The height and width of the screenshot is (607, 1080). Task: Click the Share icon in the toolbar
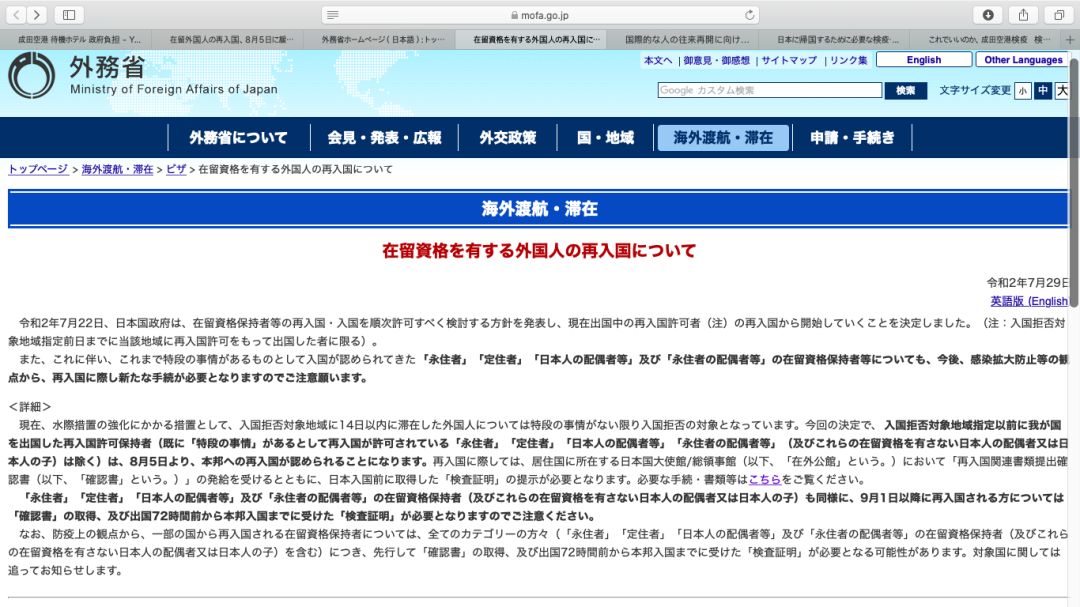[x=1023, y=15]
